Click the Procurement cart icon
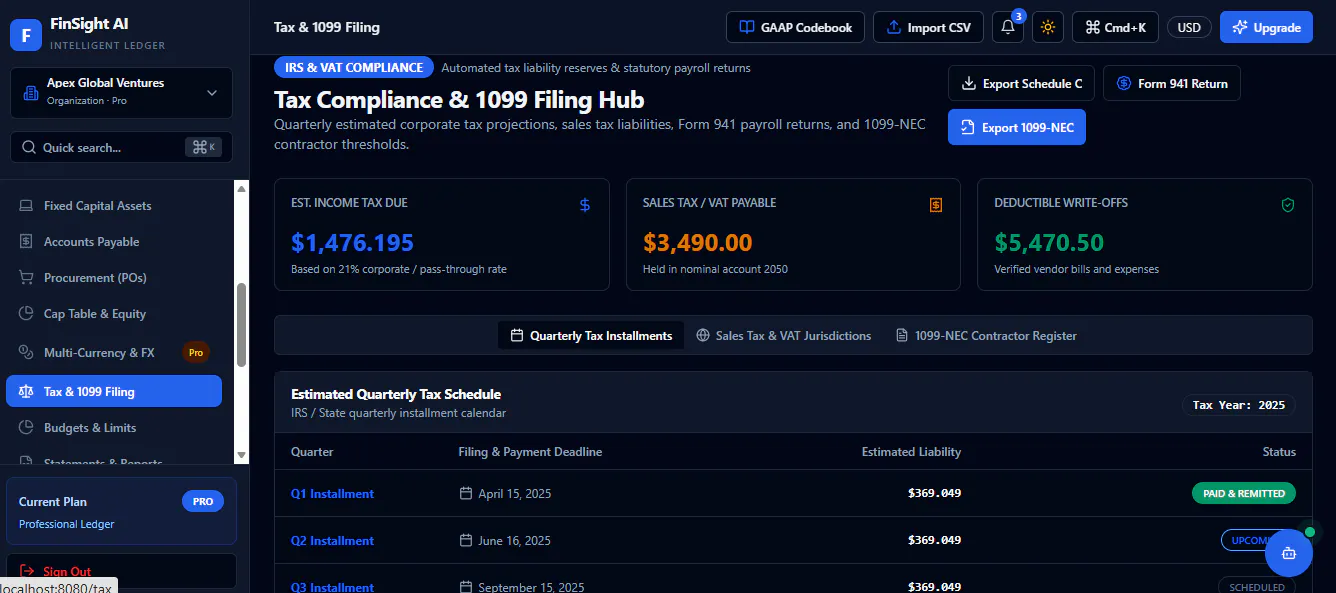The image size is (1336, 593). pos(26,278)
